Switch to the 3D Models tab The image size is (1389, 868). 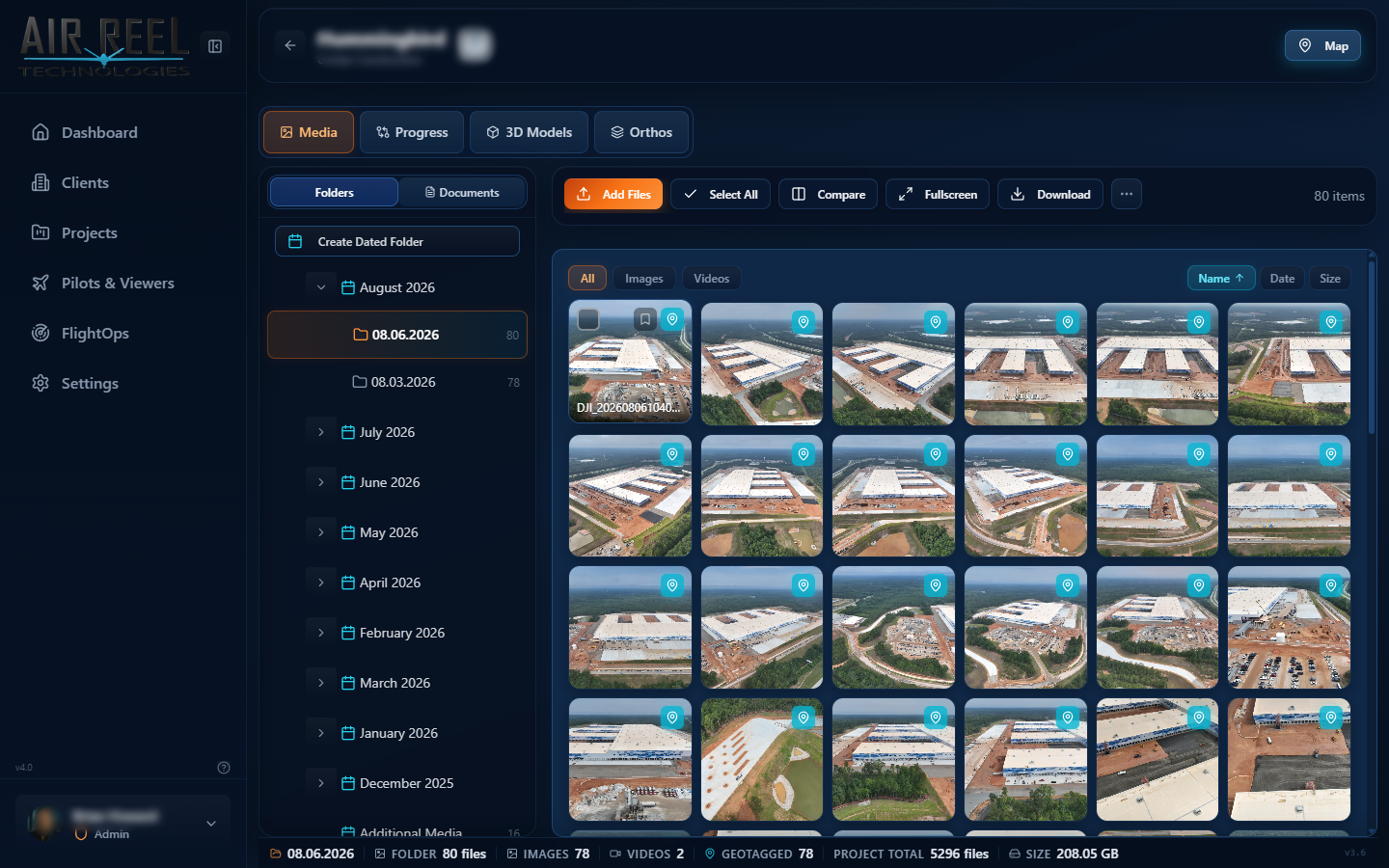click(529, 132)
